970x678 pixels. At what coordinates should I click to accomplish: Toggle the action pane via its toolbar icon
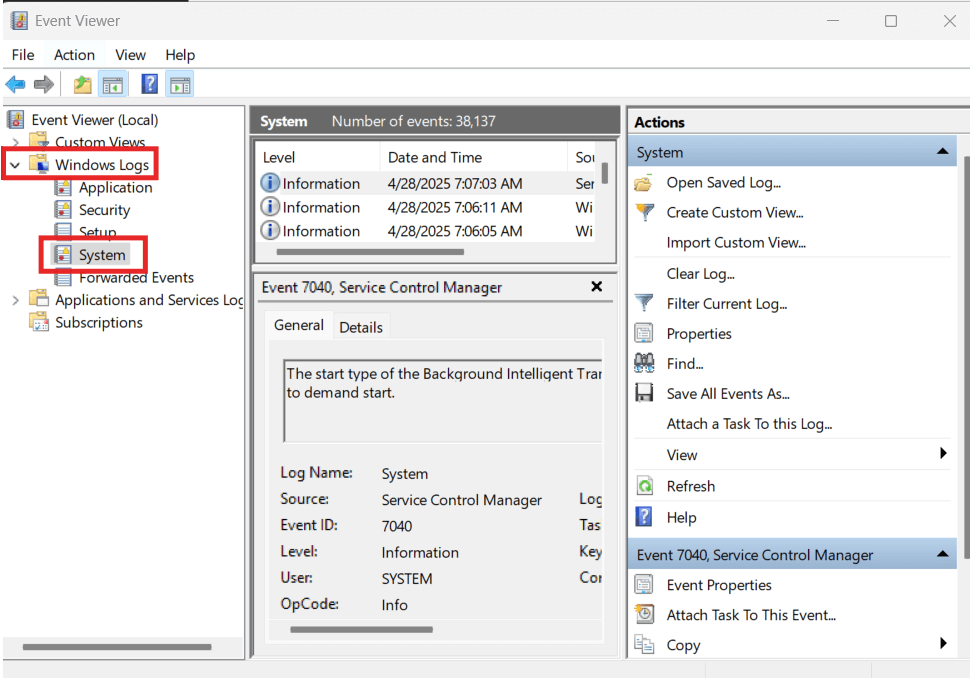coord(179,84)
